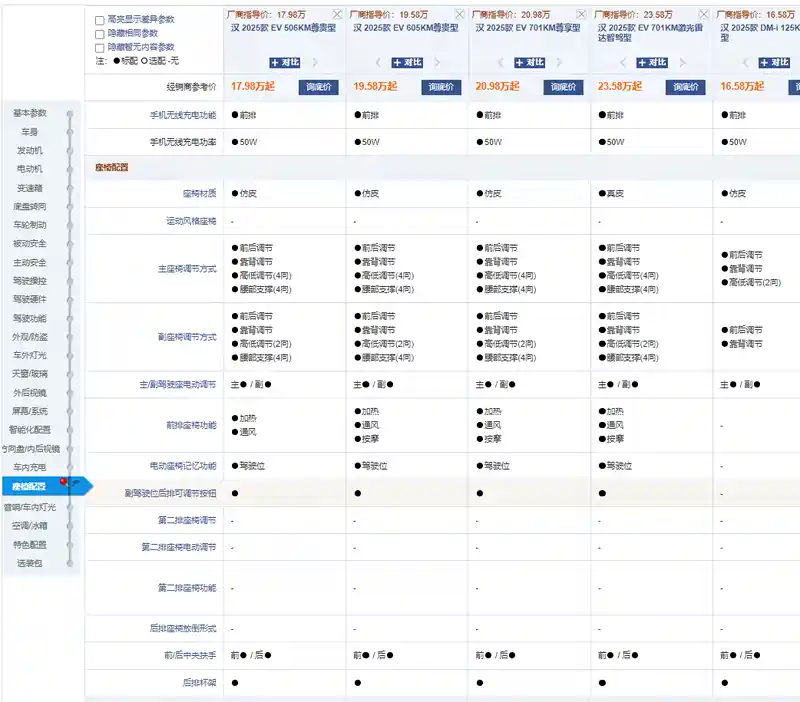Move the 605KM尊贵型 column left with arrow

point(378,63)
